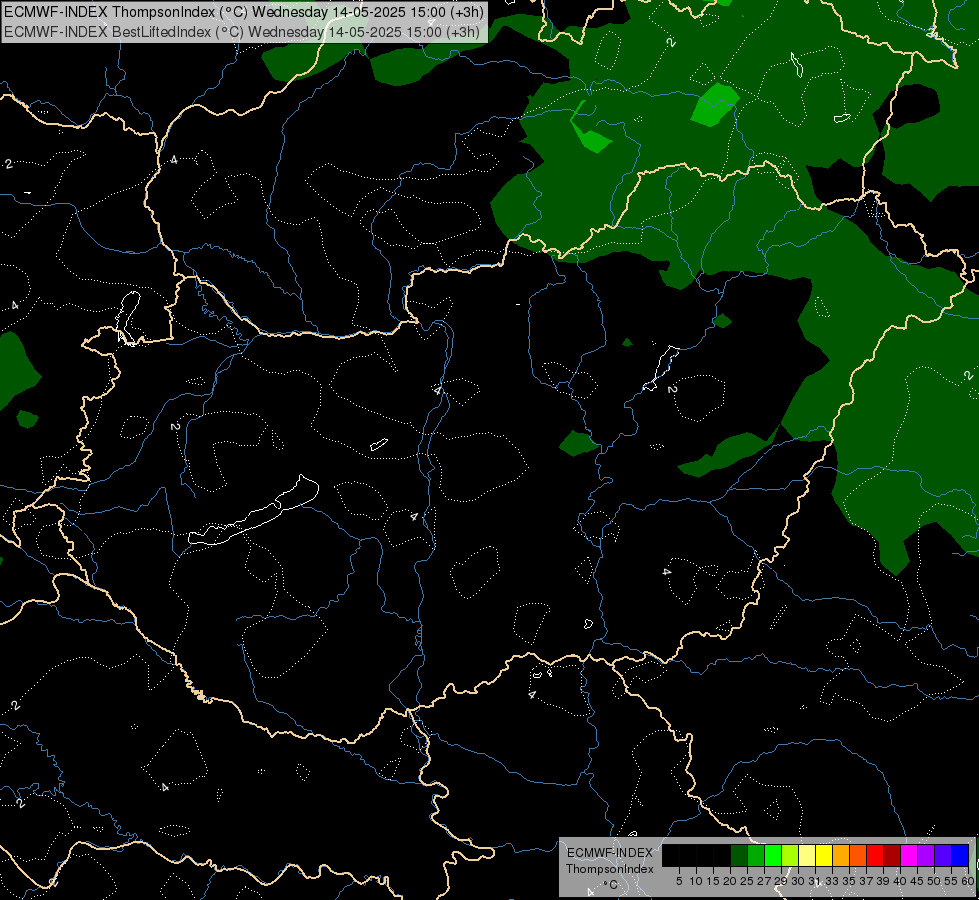Image resolution: width=979 pixels, height=900 pixels.
Task: Click the legend tick value 45
Action: tap(917, 881)
